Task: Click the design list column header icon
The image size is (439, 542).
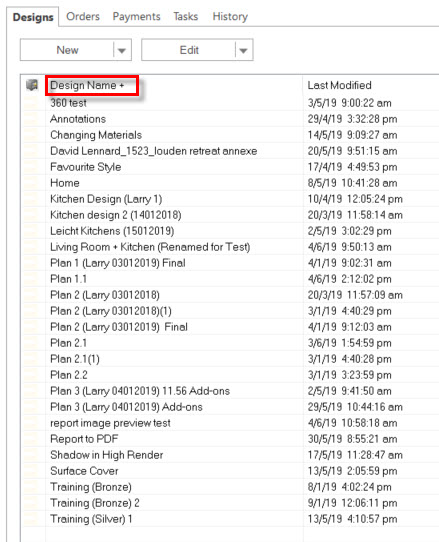Action: pos(32,85)
